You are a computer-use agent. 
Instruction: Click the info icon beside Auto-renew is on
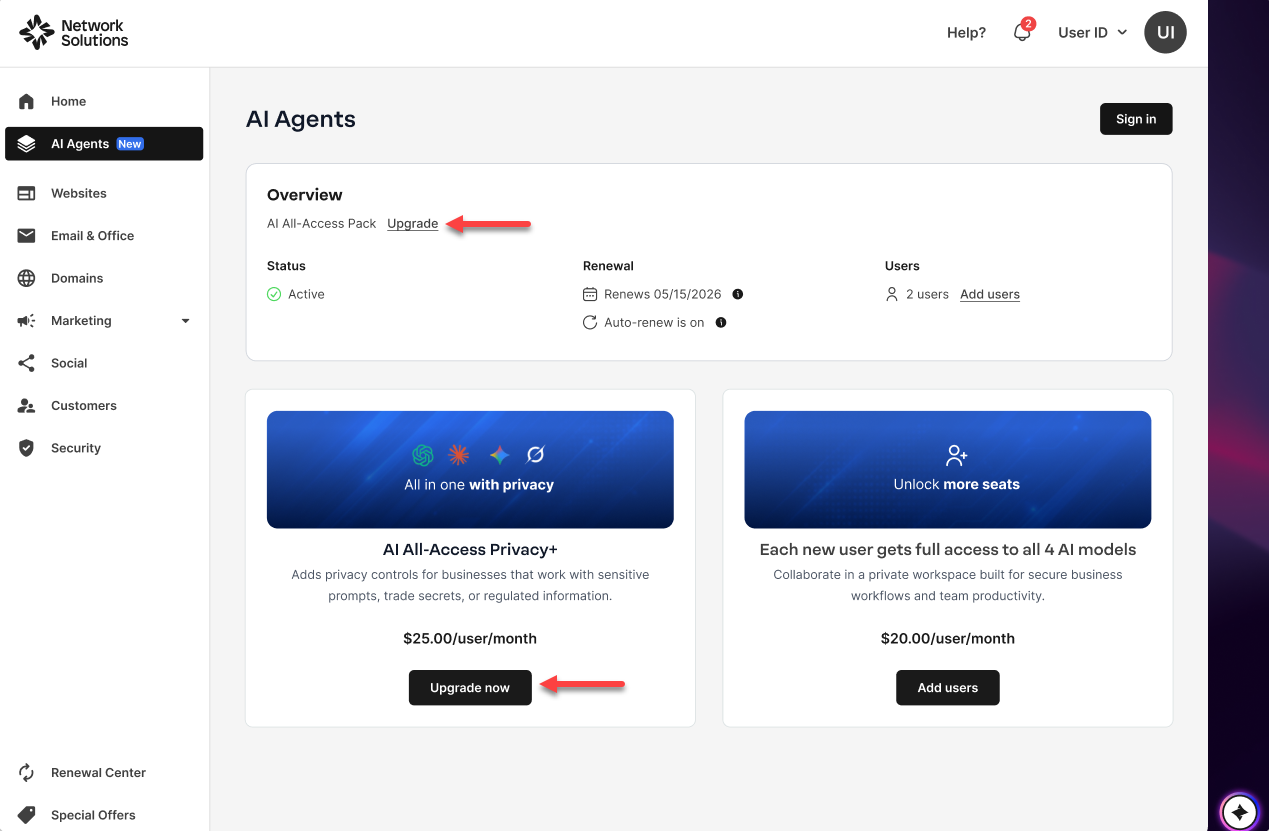[721, 323]
